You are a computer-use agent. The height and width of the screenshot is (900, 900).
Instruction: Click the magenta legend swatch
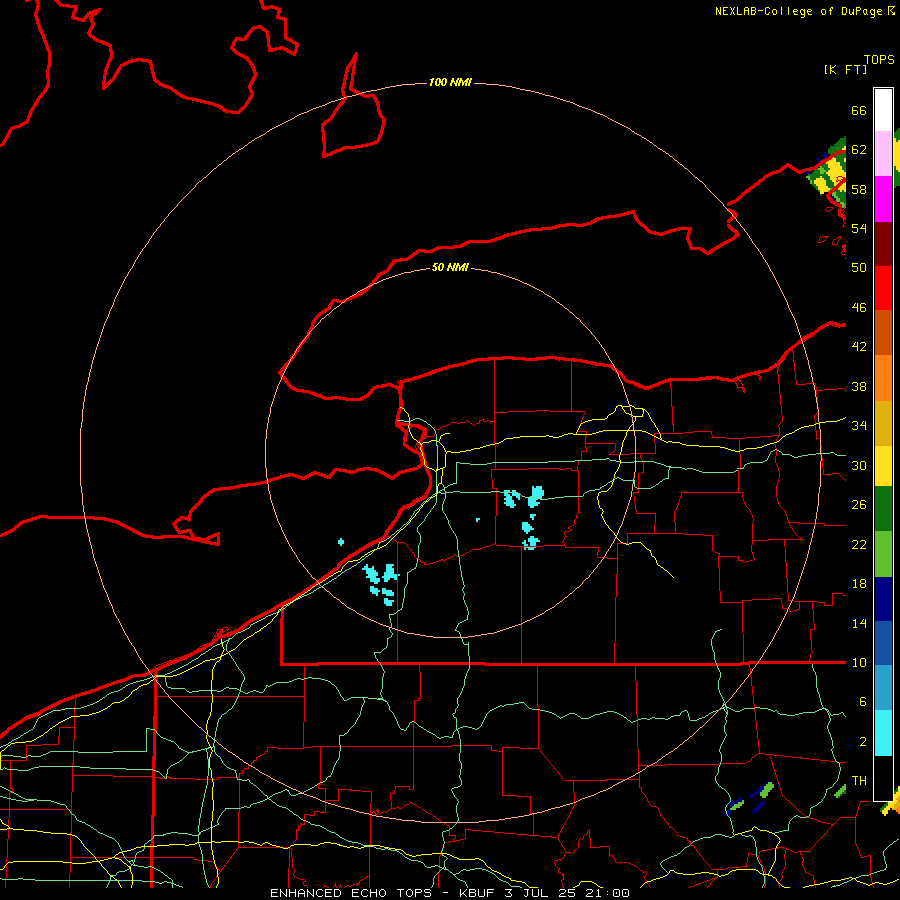point(883,199)
